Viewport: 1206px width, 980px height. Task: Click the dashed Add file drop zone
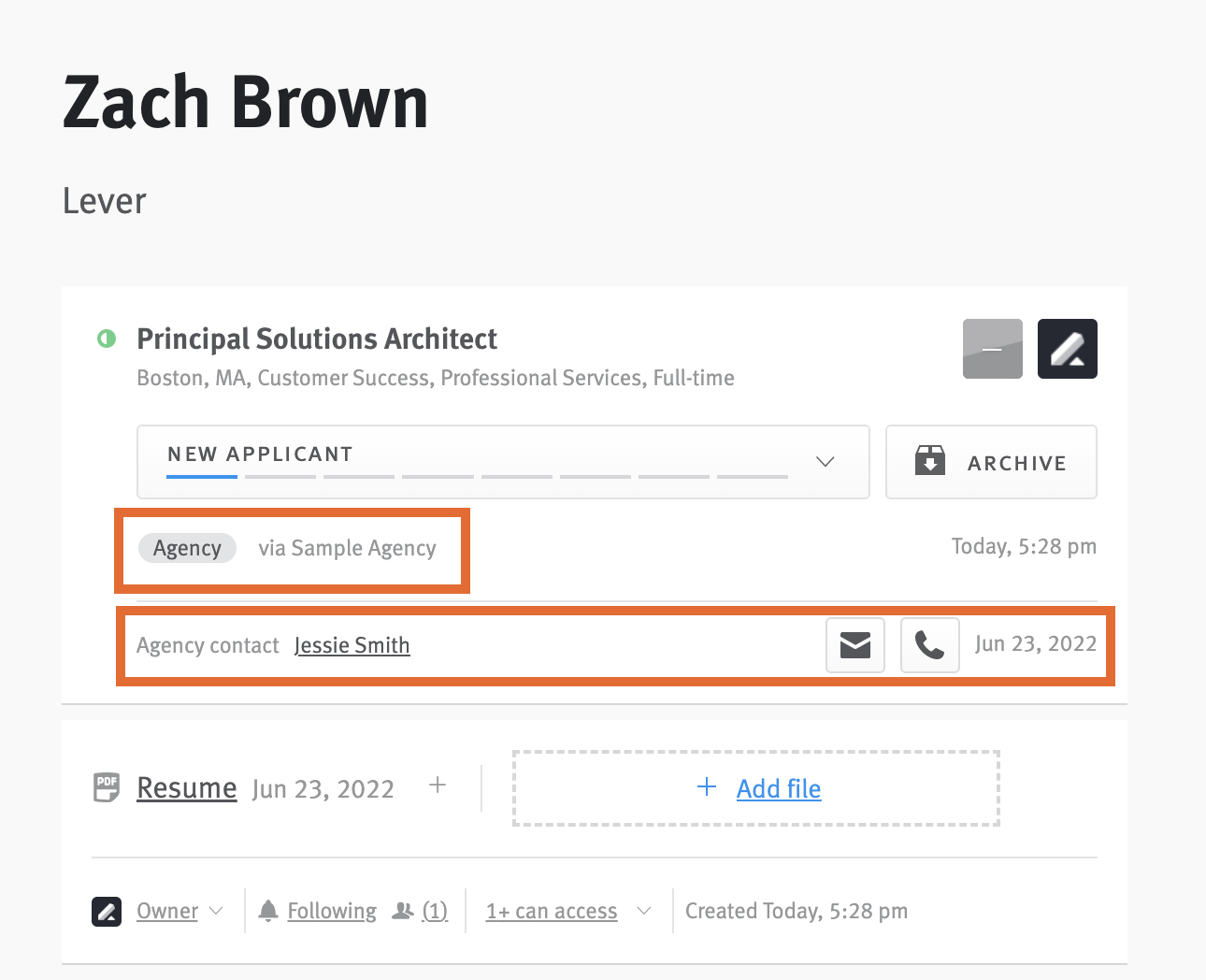click(x=756, y=788)
